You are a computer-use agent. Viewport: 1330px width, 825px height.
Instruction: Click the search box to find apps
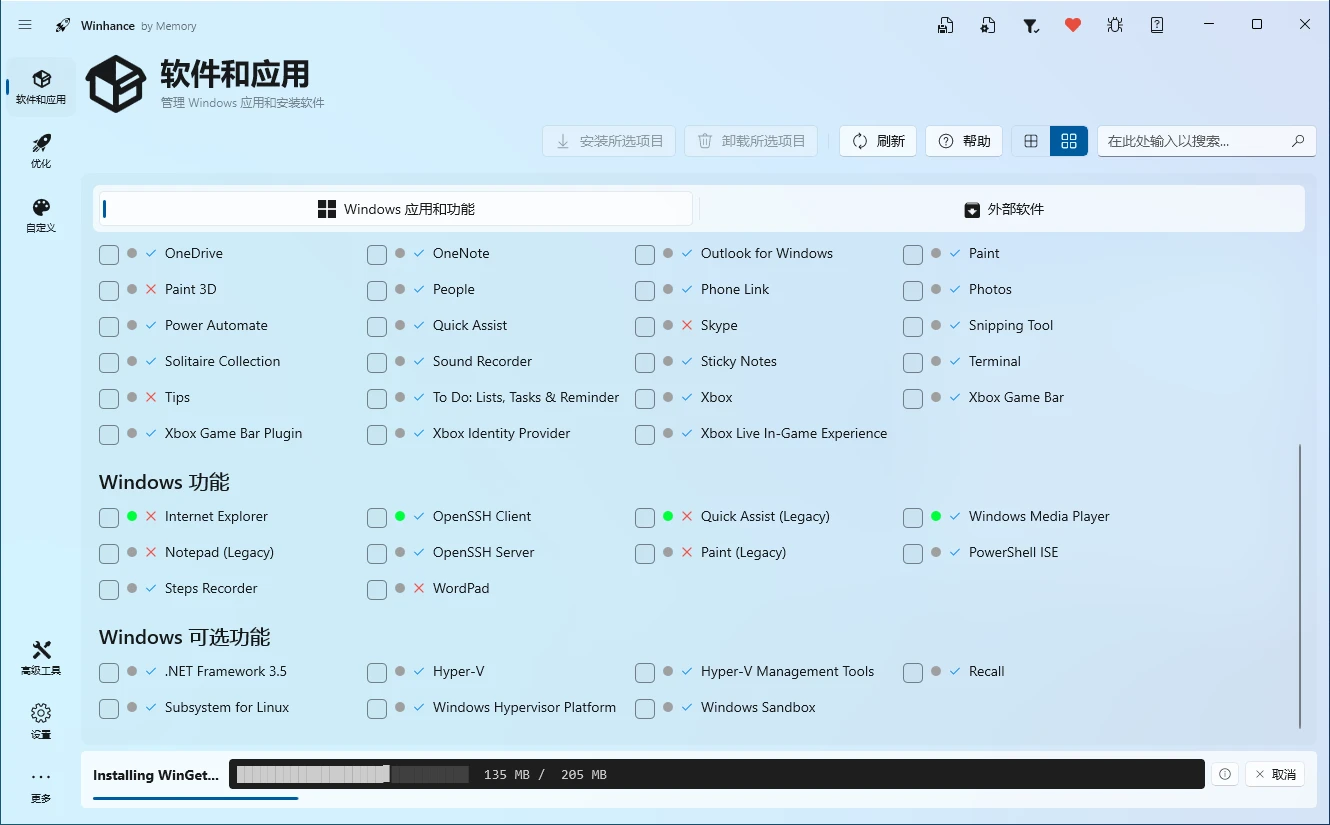pyautogui.click(x=1195, y=141)
